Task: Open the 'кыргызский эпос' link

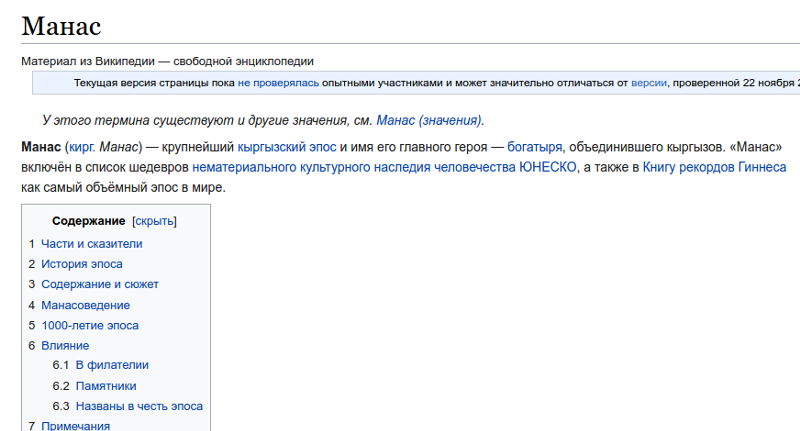Action: coord(287,147)
